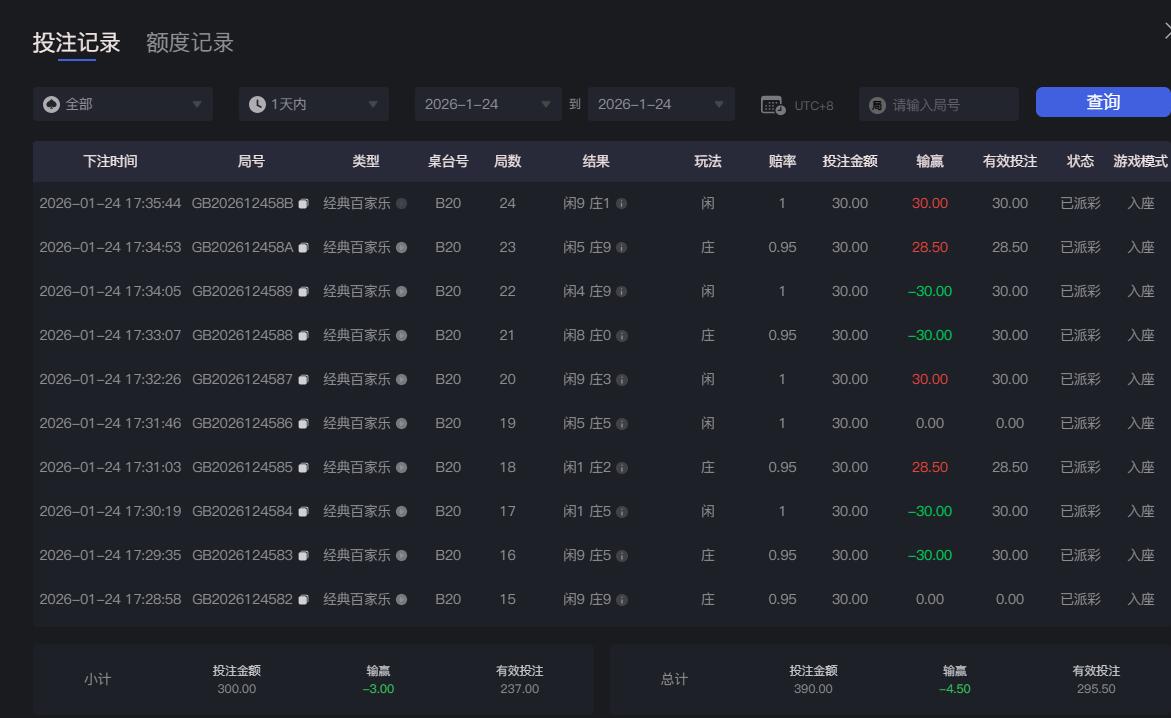Open the end date dropdown
The width and height of the screenshot is (1171, 718).
pos(660,103)
